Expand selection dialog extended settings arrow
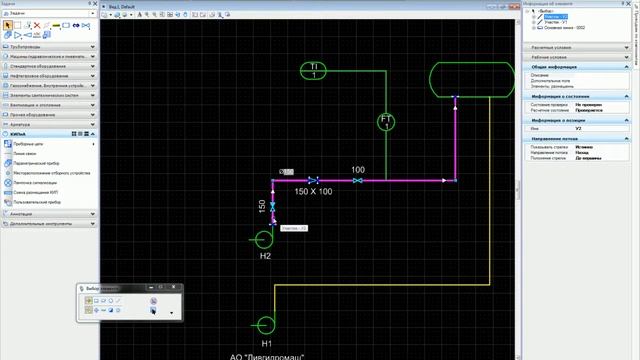 point(171,313)
